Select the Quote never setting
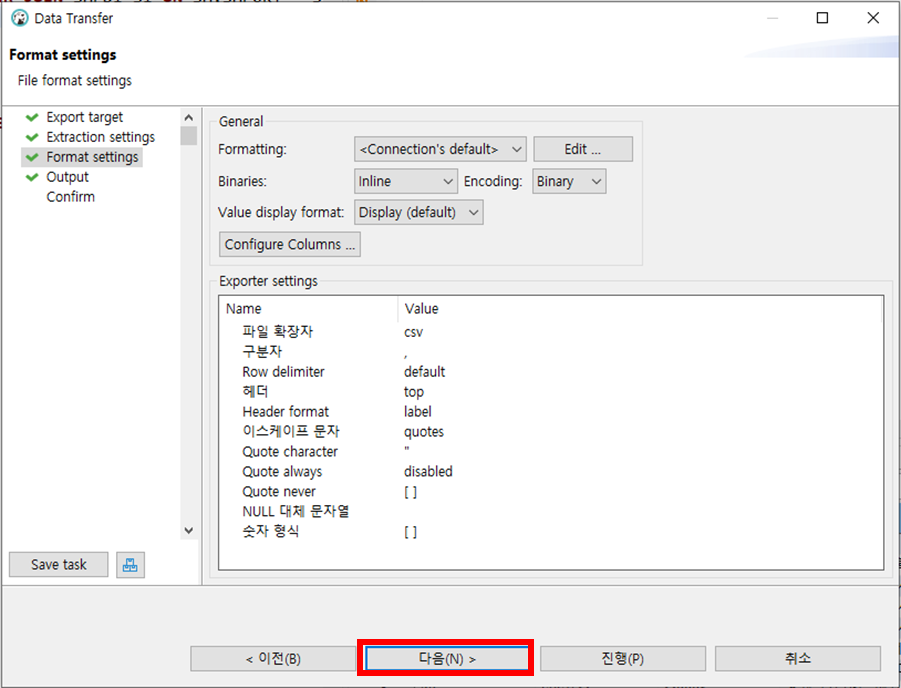Image resolution: width=901 pixels, height=688 pixels. [279, 492]
